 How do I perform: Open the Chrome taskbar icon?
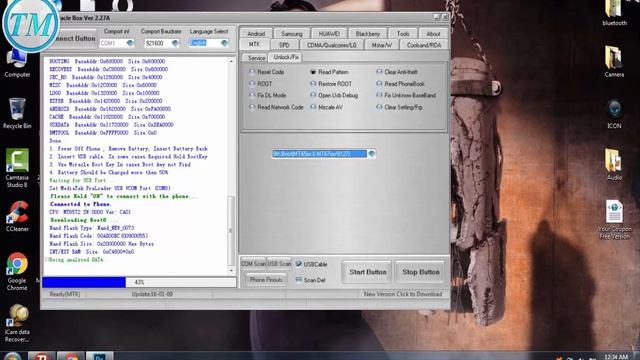[70, 356]
